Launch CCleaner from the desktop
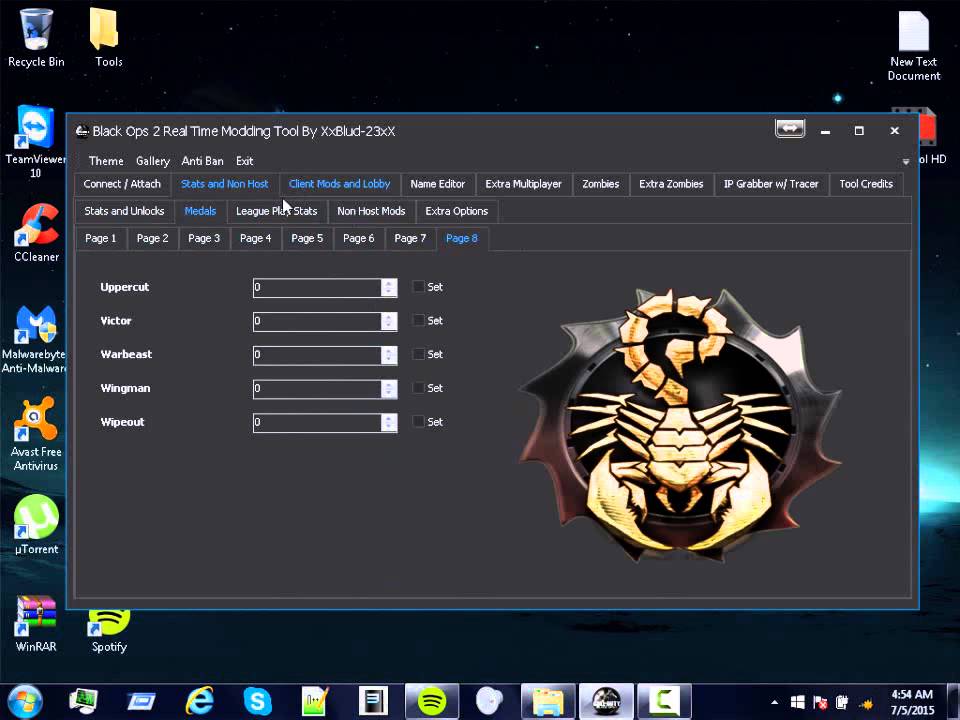The image size is (960, 720). point(36,233)
